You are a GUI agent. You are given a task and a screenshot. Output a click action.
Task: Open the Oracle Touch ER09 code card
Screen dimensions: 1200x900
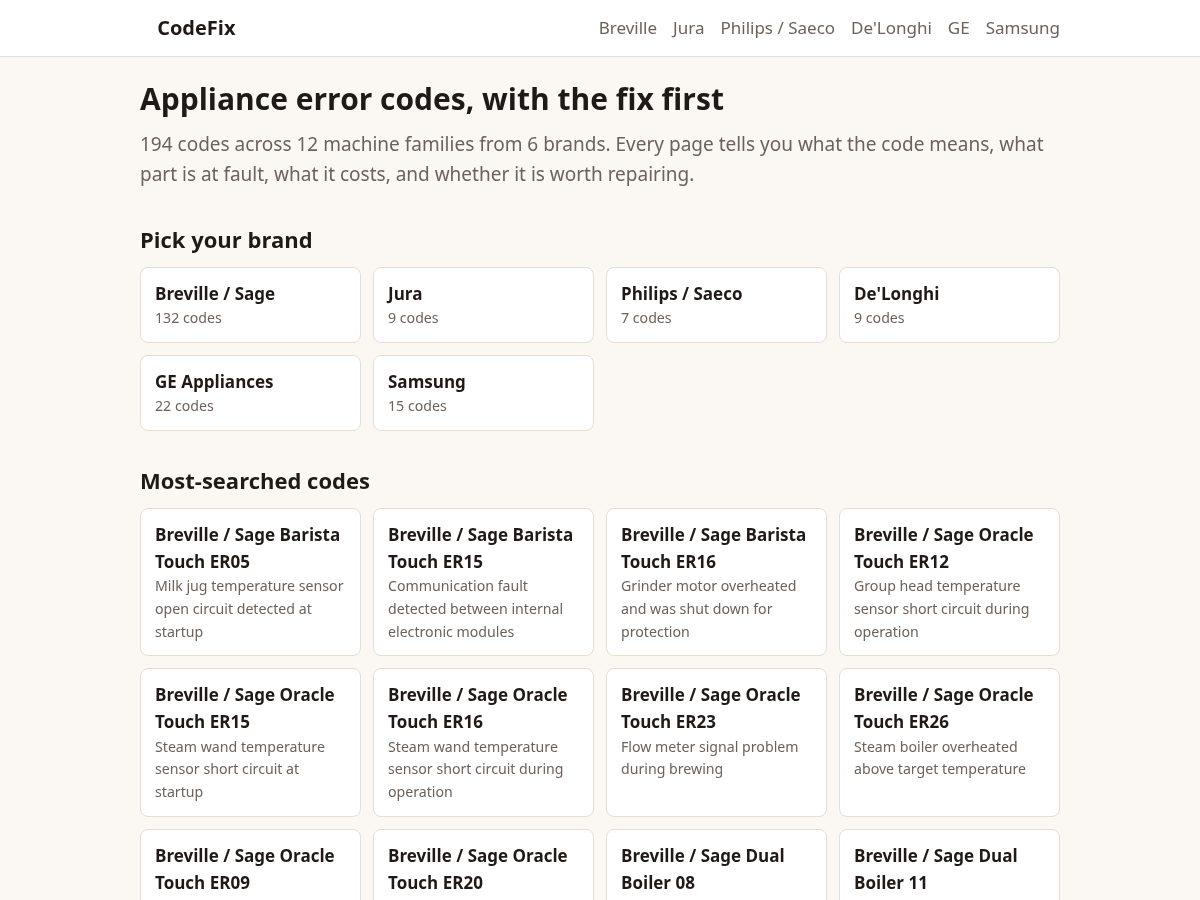pos(250,865)
